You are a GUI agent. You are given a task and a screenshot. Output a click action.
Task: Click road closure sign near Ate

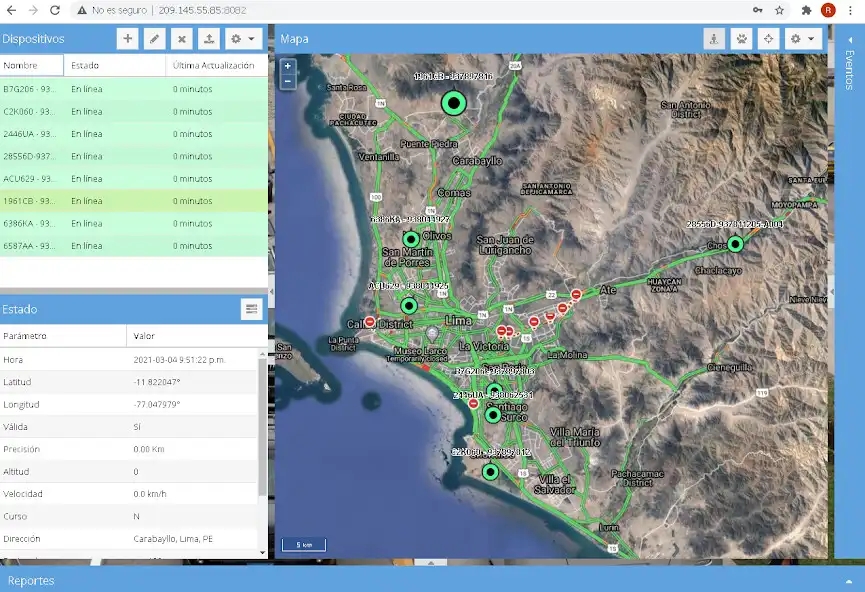click(x=576, y=295)
